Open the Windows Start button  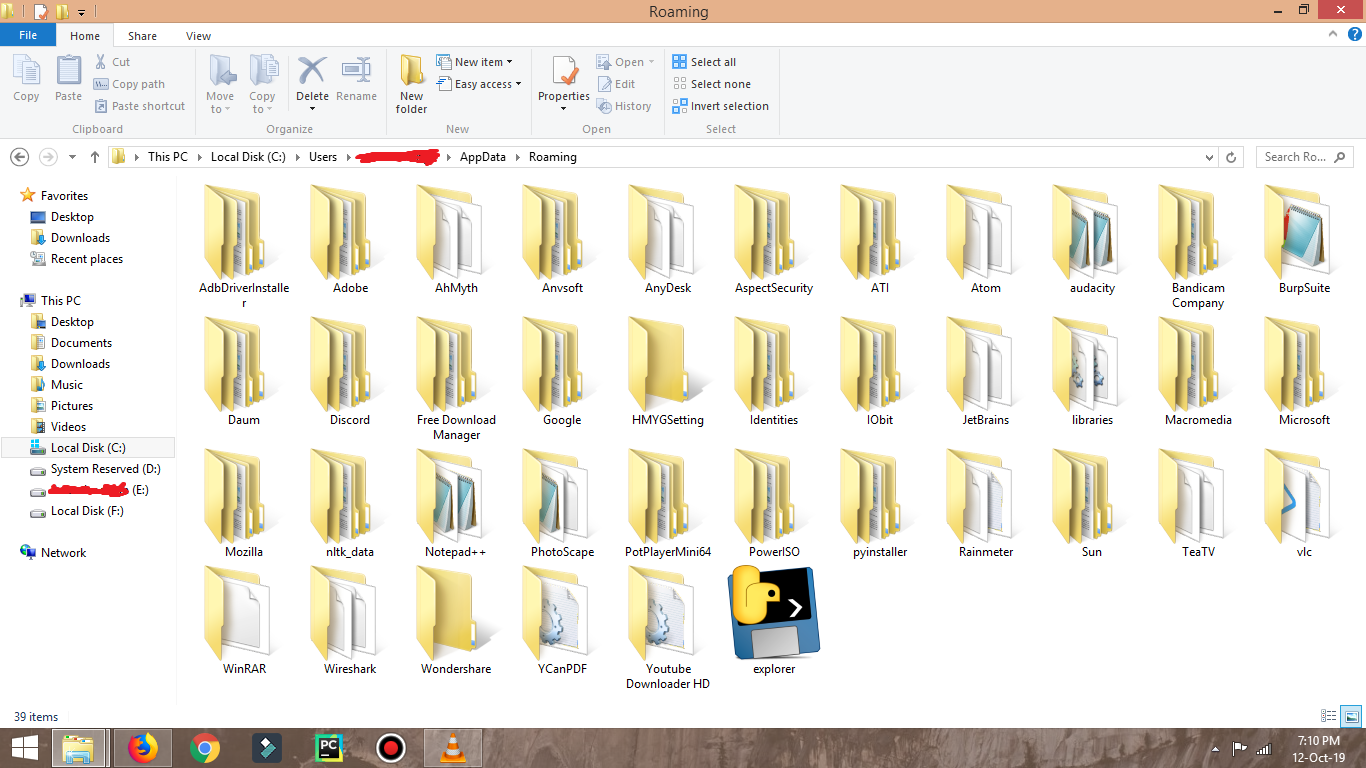tap(24, 748)
